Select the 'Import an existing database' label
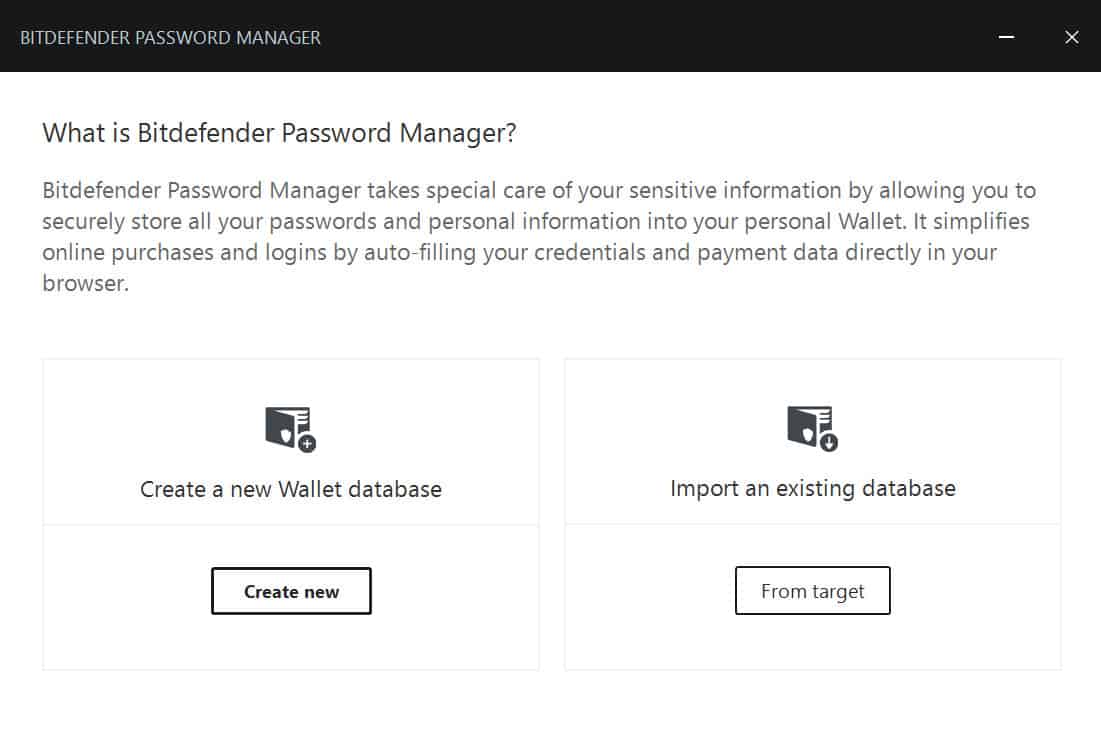This screenshot has height=732, width=1101. 812,488
